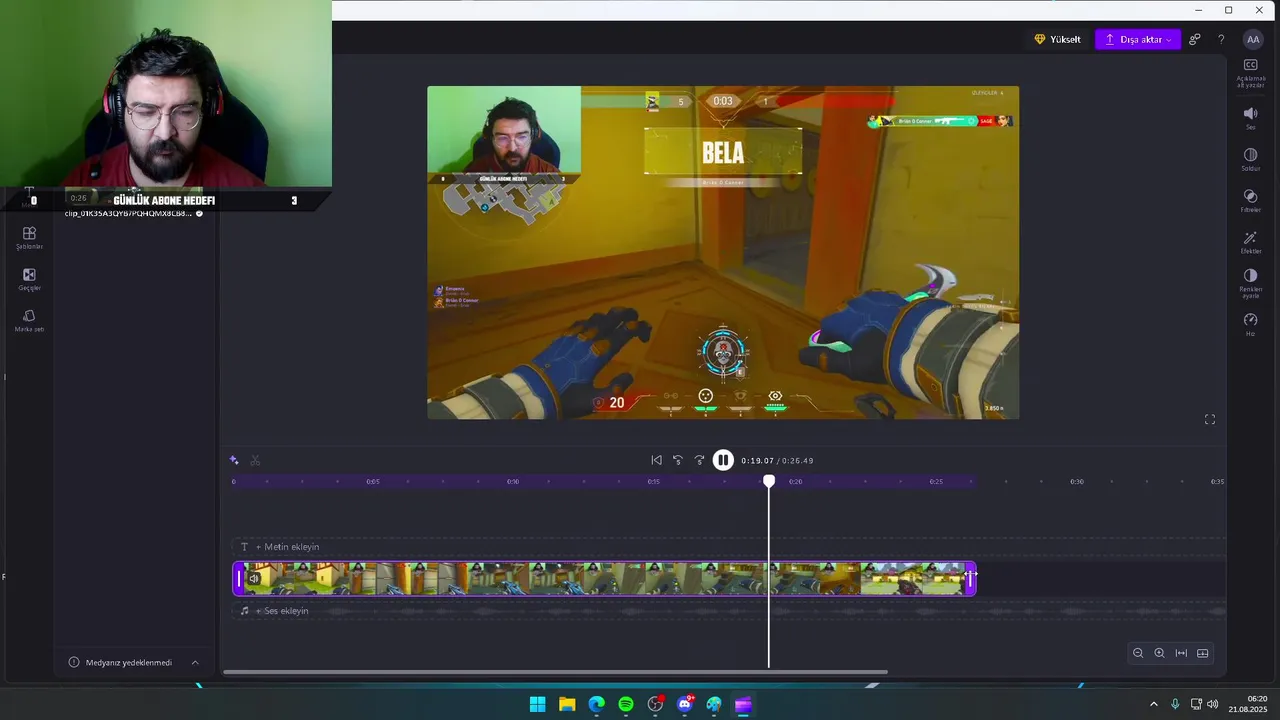Click the clip's right trim handle

970,579
